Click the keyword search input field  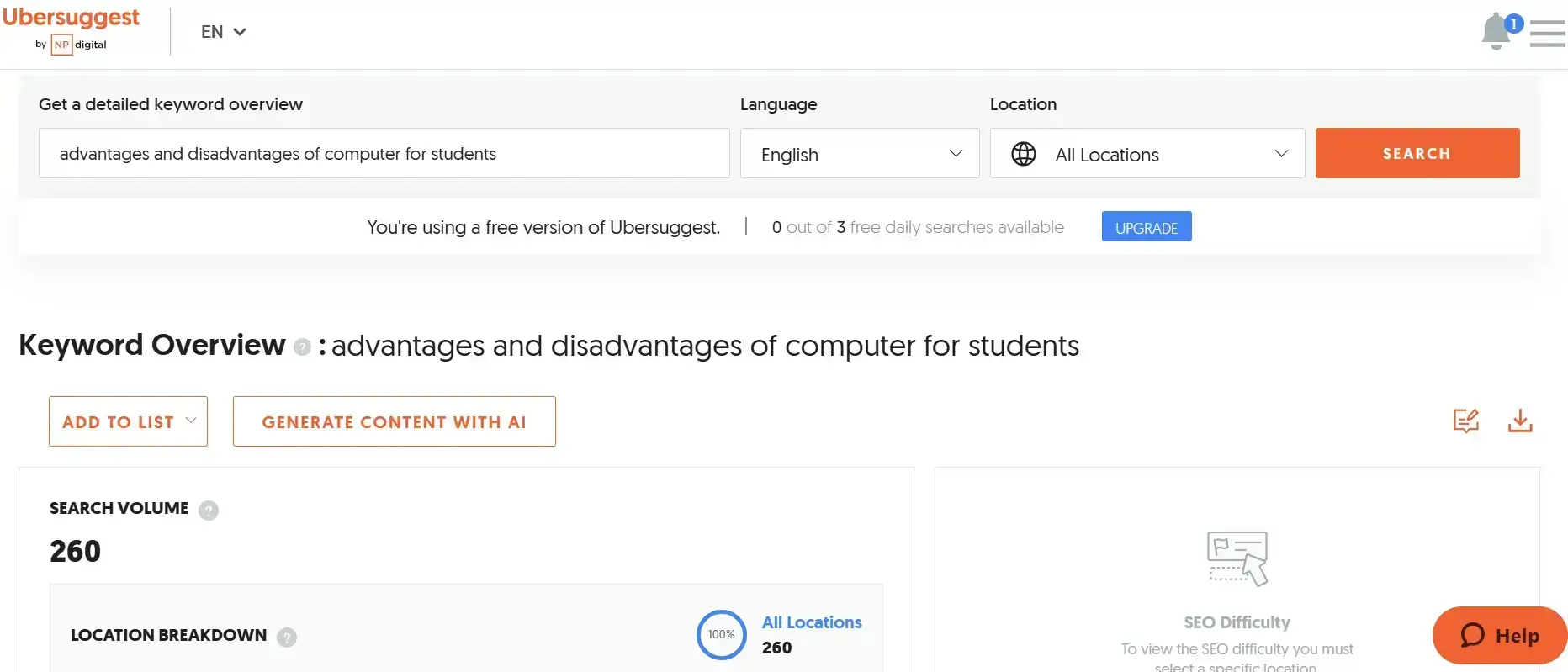coord(384,153)
